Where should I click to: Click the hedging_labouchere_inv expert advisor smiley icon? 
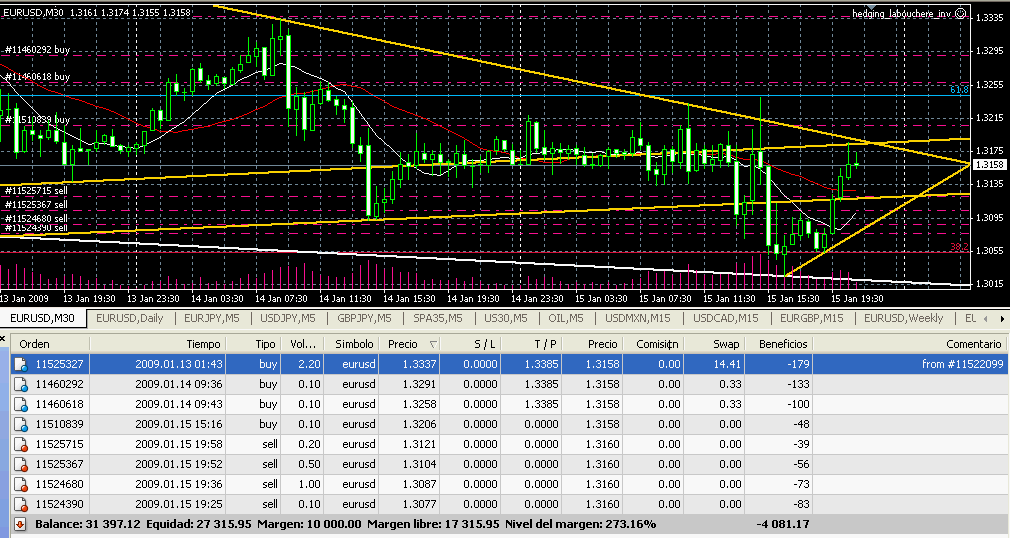[961, 14]
